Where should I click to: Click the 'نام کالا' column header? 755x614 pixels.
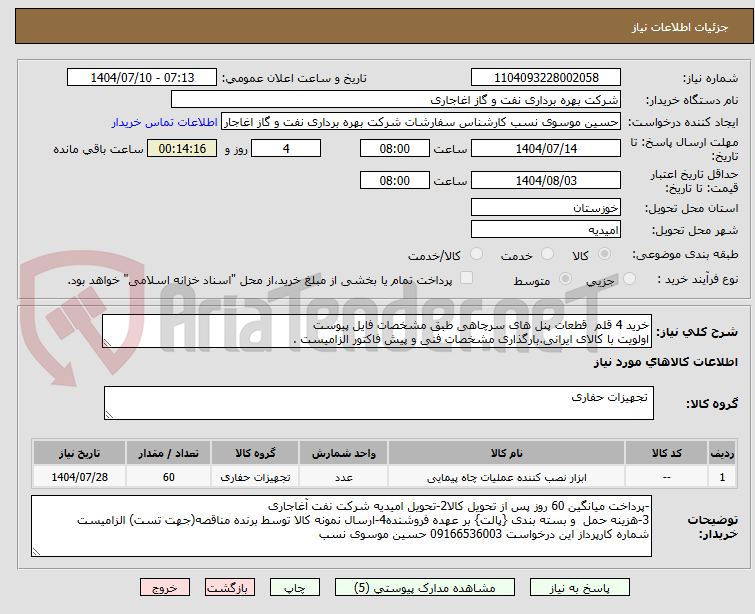pyautogui.click(x=507, y=453)
